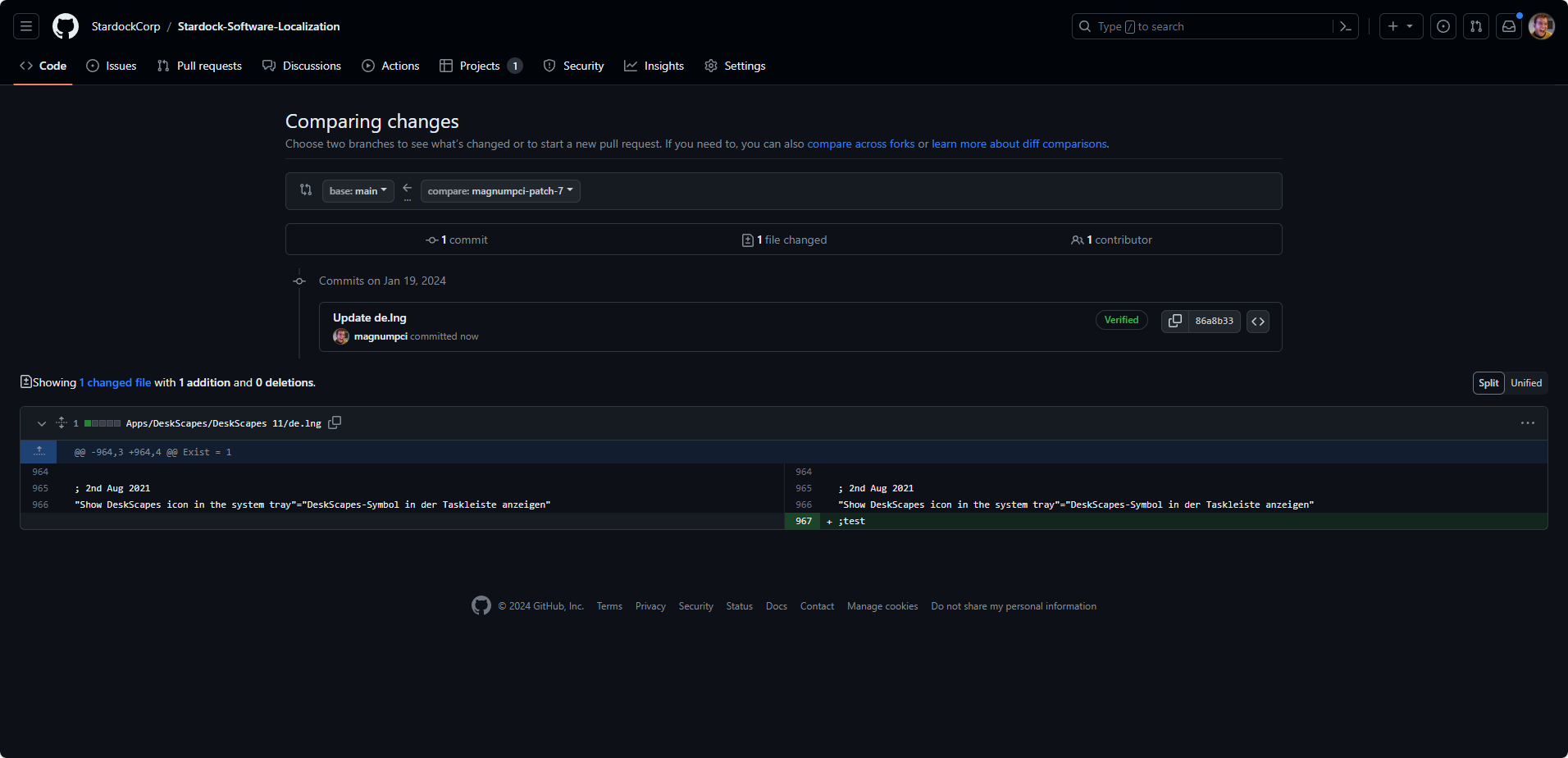Open the footer Contact link
This screenshot has height=758, width=1568.
tap(817, 606)
